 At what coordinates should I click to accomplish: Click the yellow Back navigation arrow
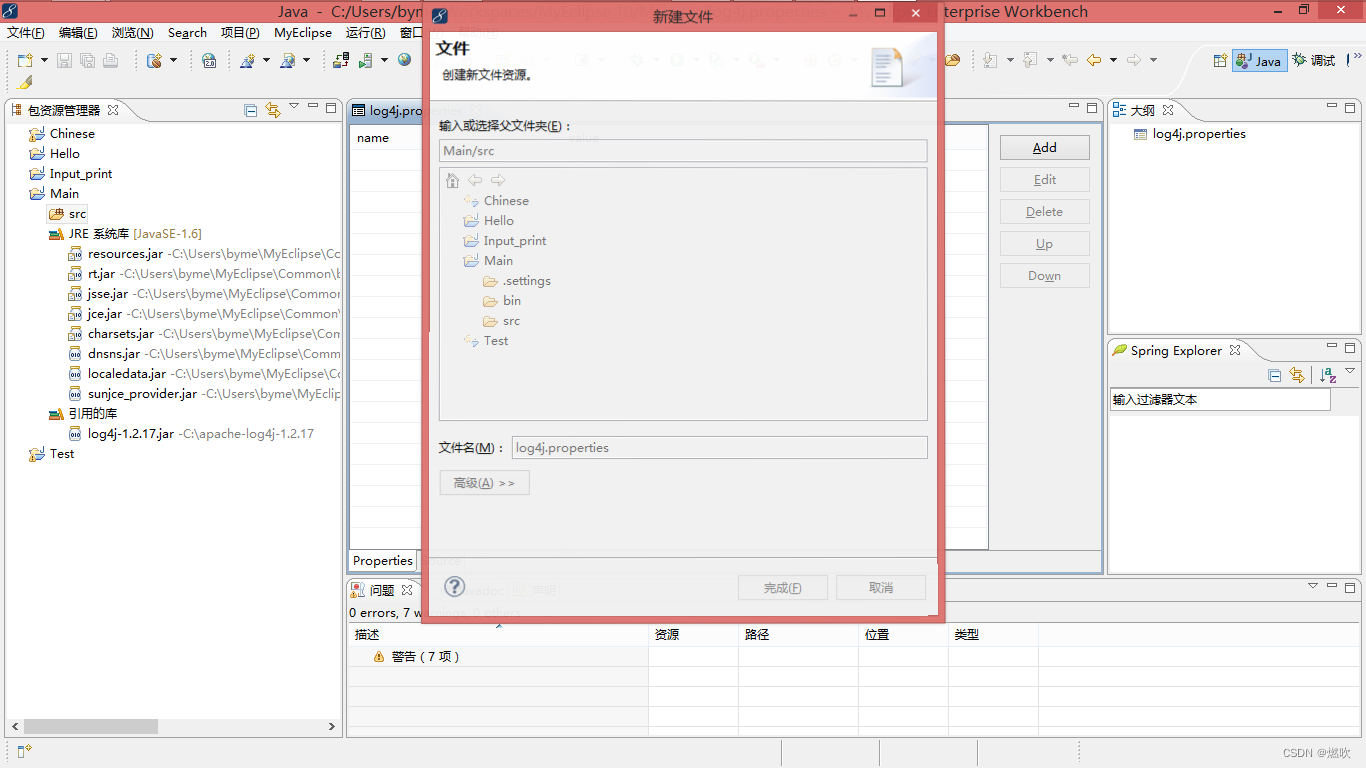1094,60
